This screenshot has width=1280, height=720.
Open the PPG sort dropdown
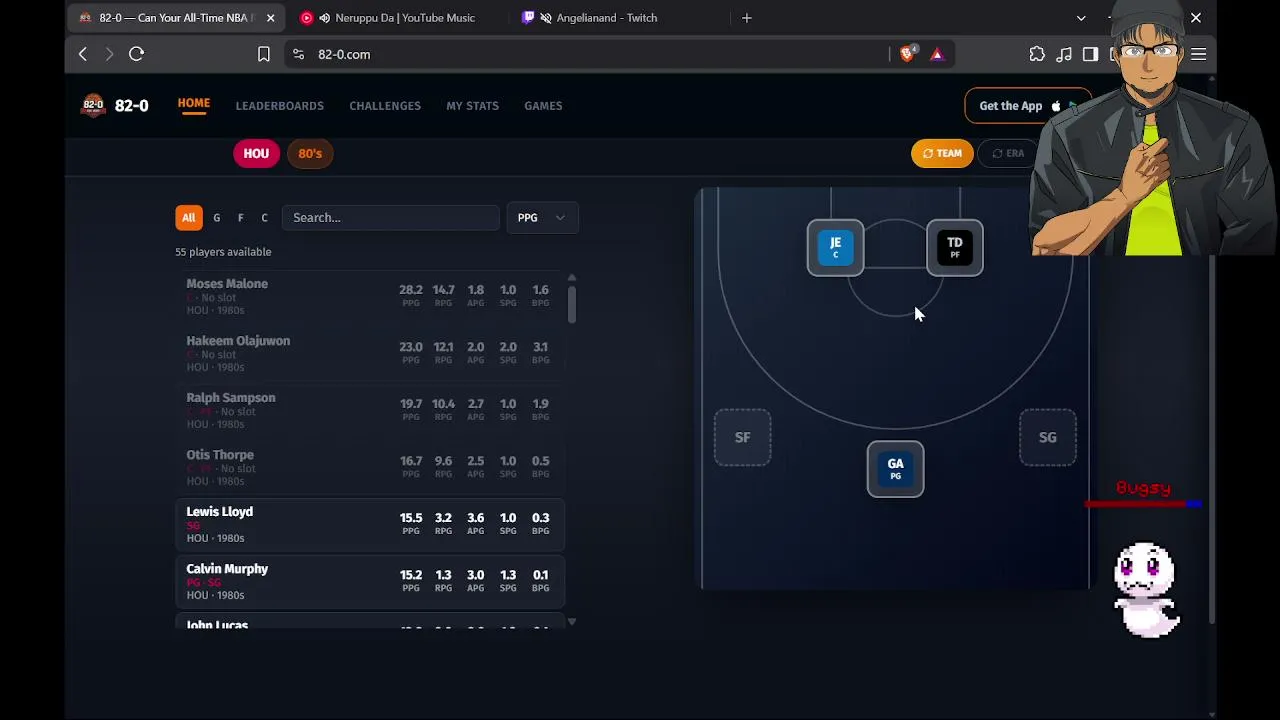click(542, 218)
